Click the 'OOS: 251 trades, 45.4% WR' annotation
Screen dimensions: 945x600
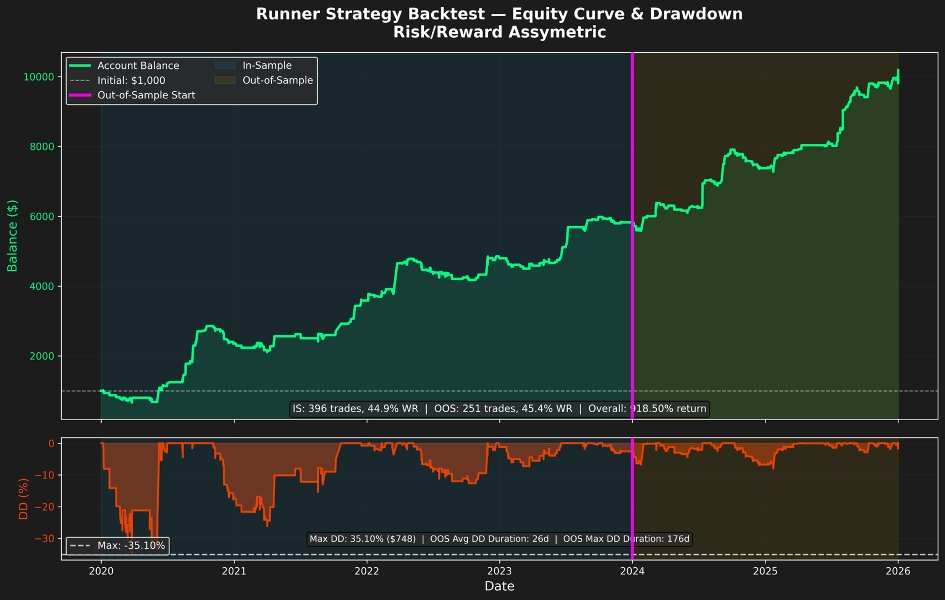click(x=503, y=408)
